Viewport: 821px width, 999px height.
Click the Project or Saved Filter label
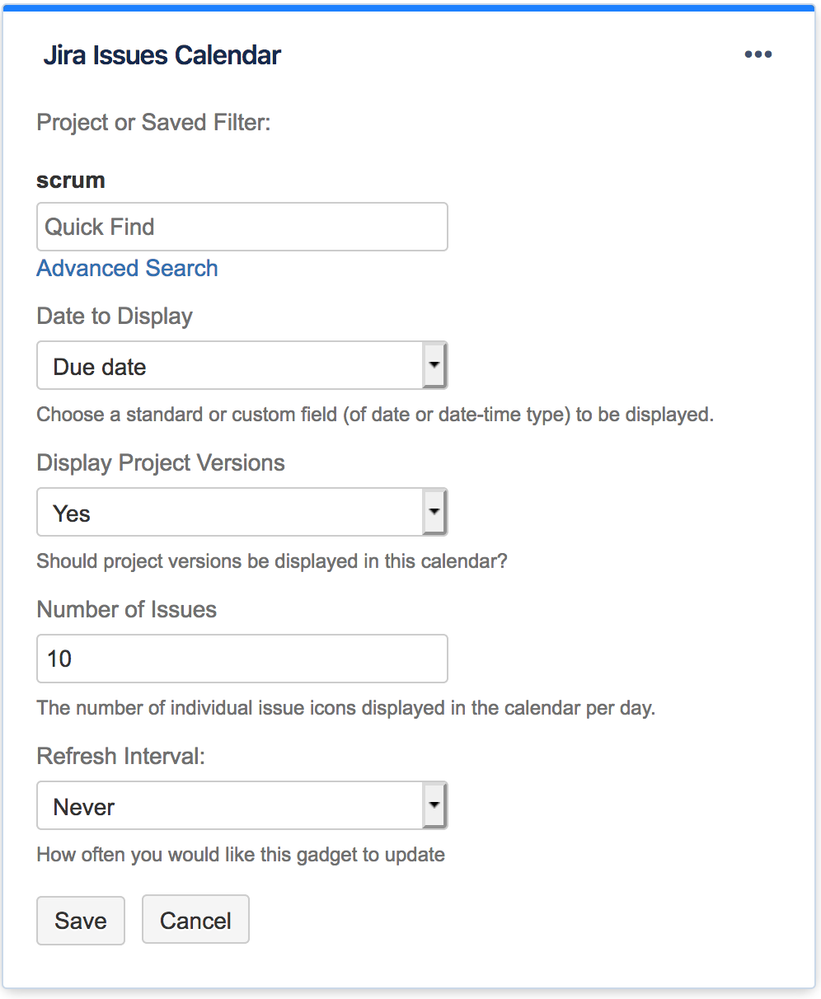tap(154, 122)
